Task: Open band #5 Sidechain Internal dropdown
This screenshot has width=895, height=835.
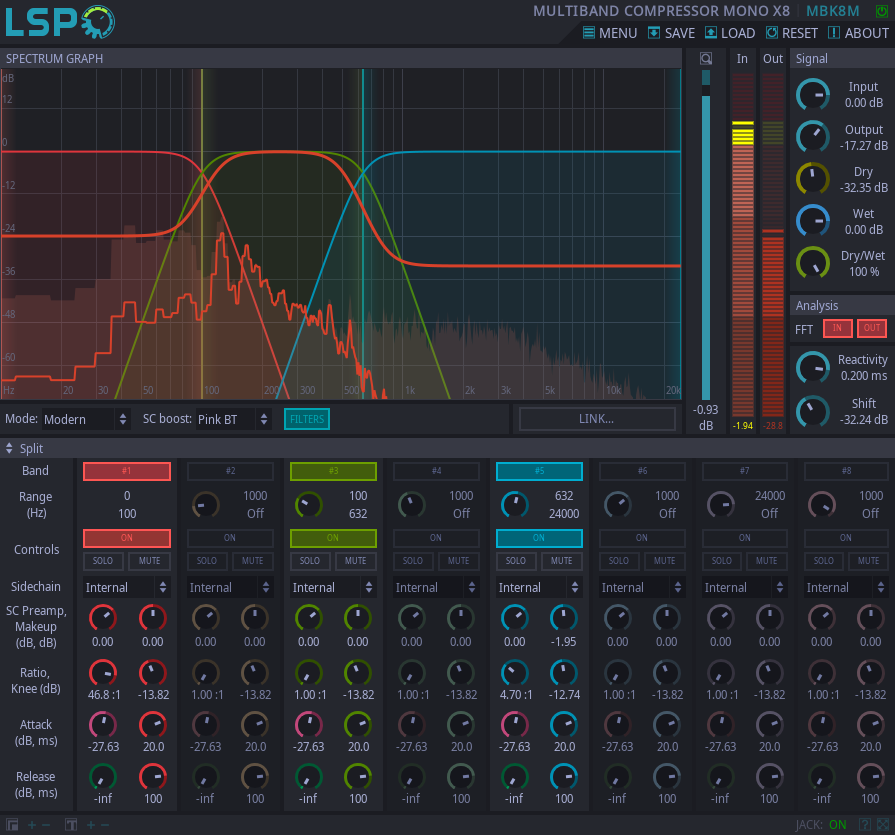Action: [x=539, y=587]
